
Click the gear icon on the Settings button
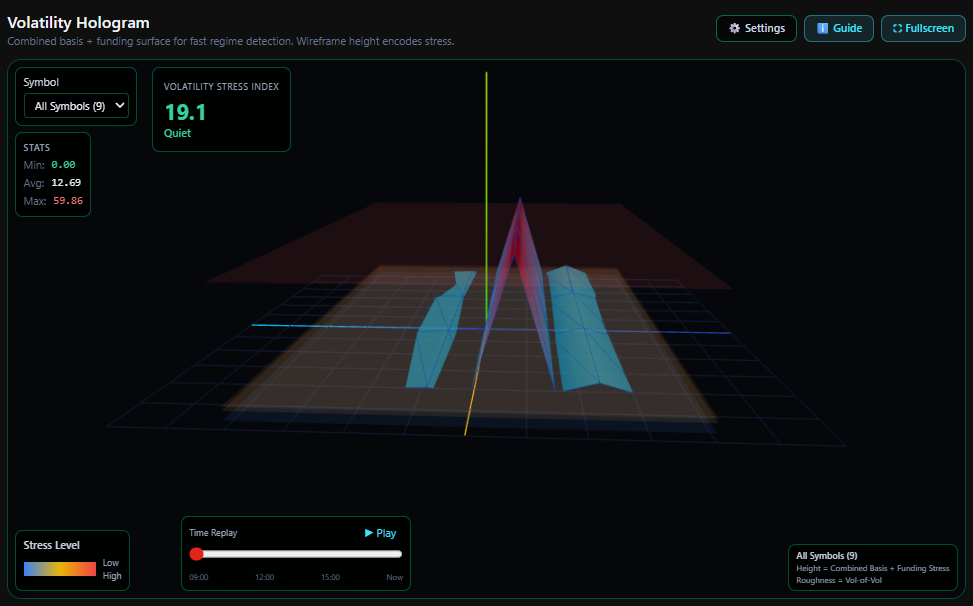[735, 28]
